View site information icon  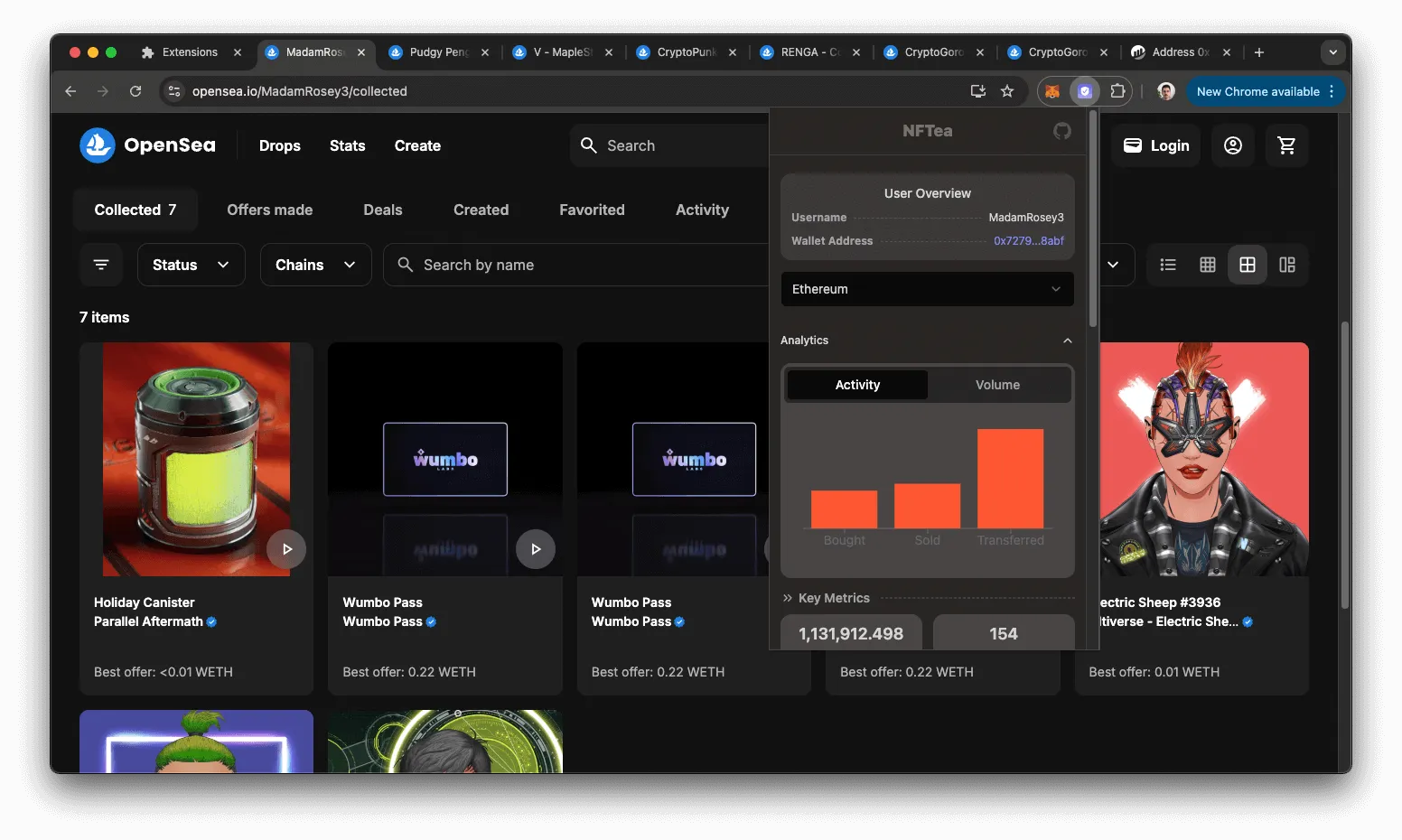(175, 91)
